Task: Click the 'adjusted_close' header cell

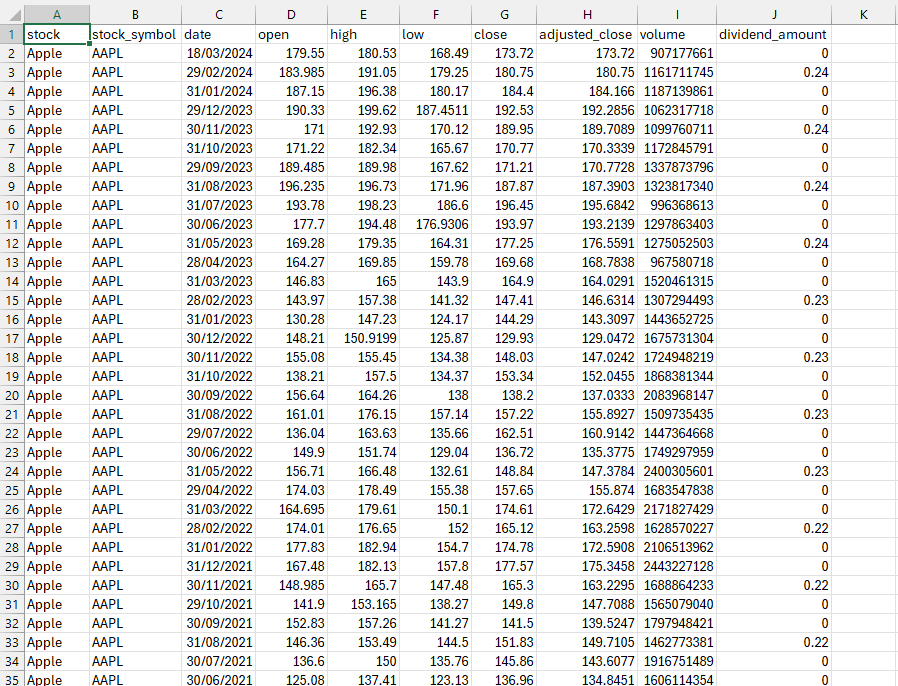Action: click(587, 34)
